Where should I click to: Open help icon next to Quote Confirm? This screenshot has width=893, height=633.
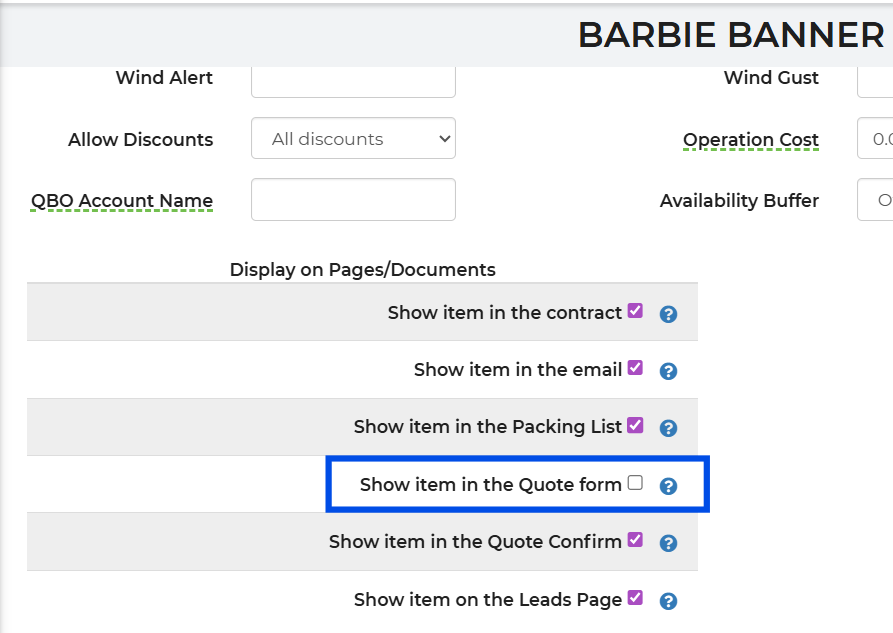click(x=669, y=543)
